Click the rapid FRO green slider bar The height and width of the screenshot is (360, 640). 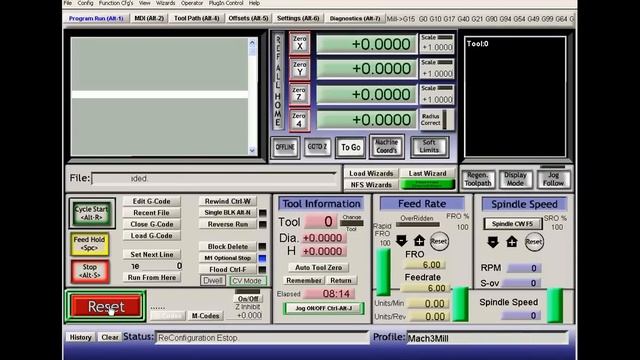383,271
